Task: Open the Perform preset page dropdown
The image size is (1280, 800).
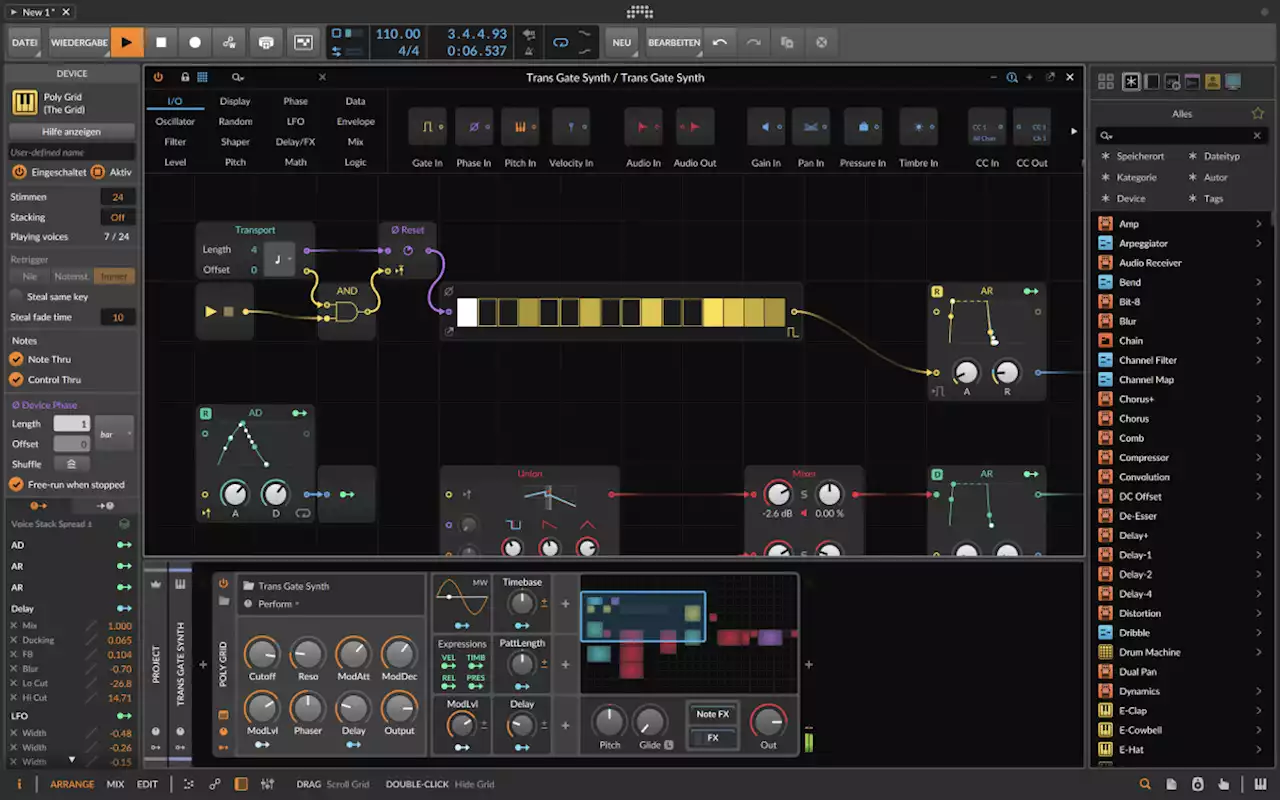Action: coord(279,604)
